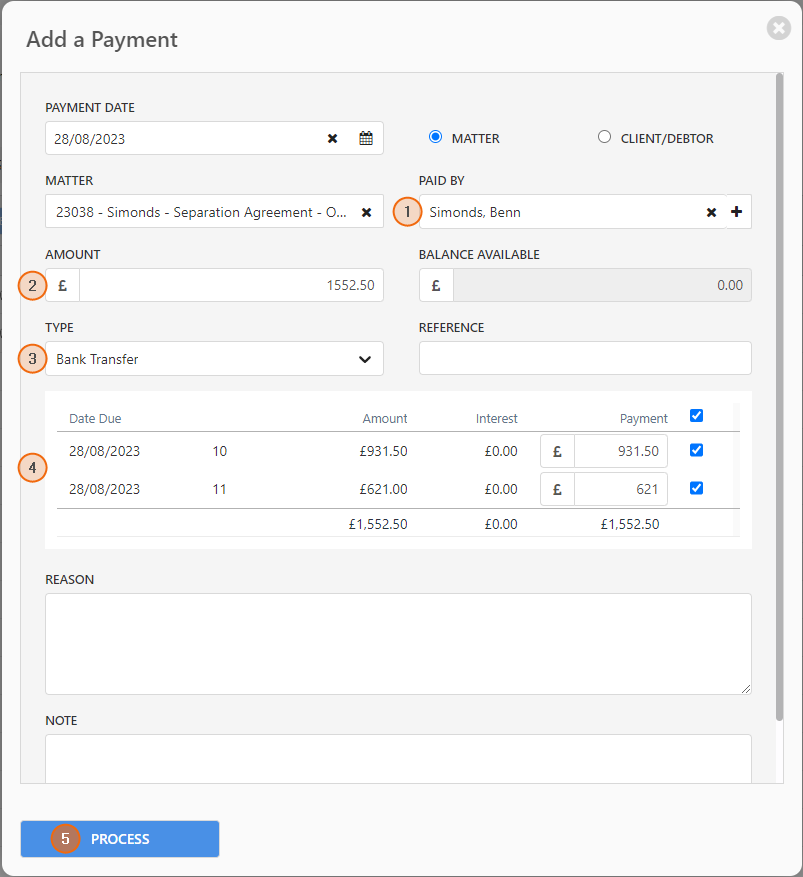The width and height of the screenshot is (803, 877).
Task: Click invoice number 10 in table
Action: click(x=220, y=451)
